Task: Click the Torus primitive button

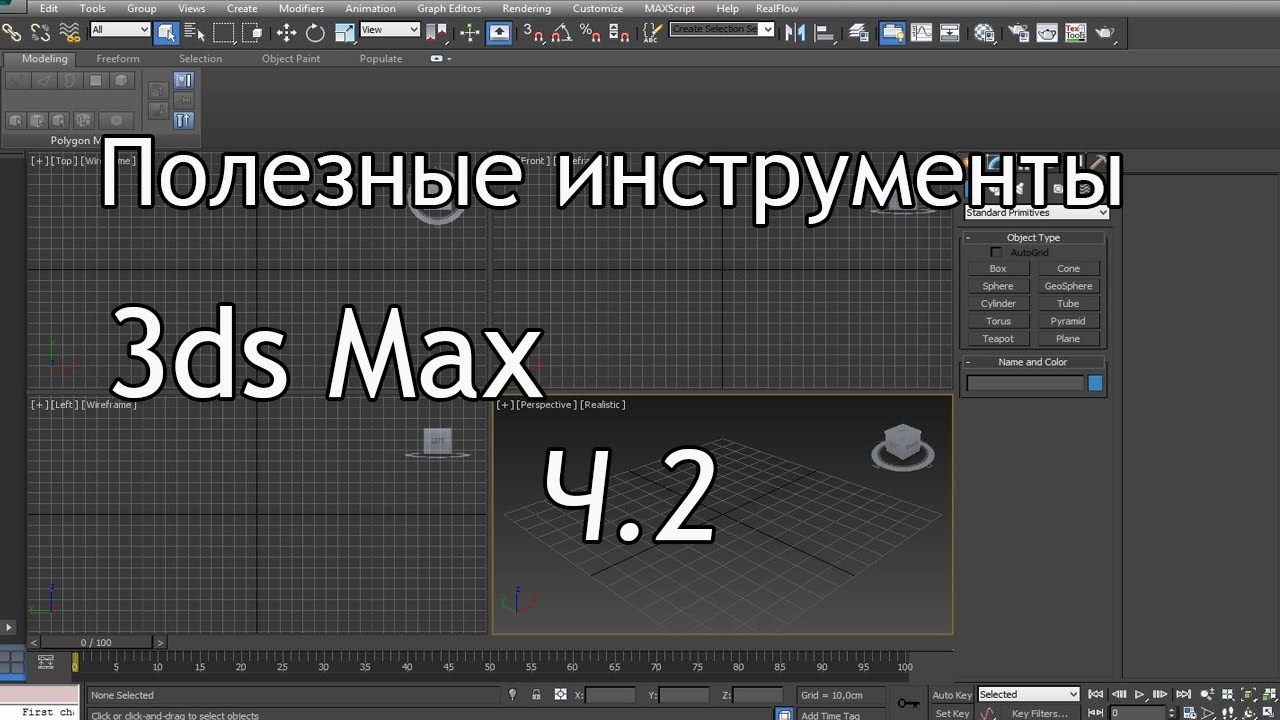Action: coord(998,321)
